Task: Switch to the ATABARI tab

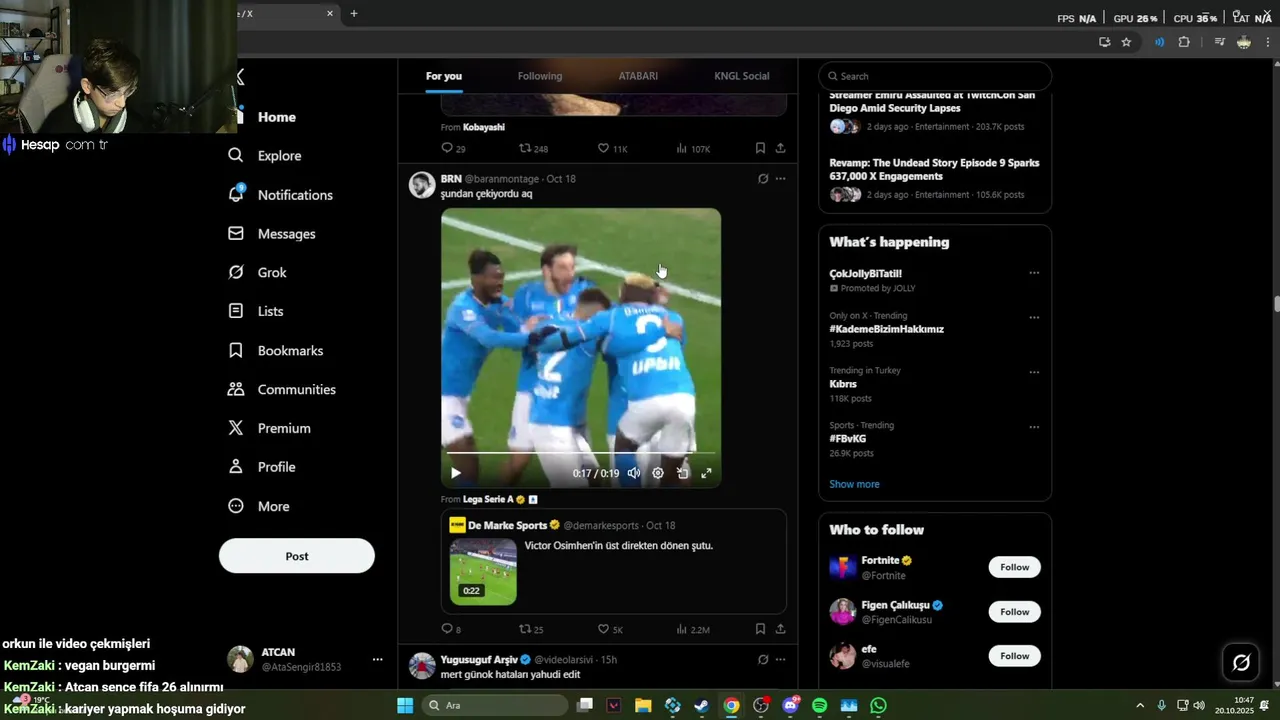Action: (x=638, y=76)
